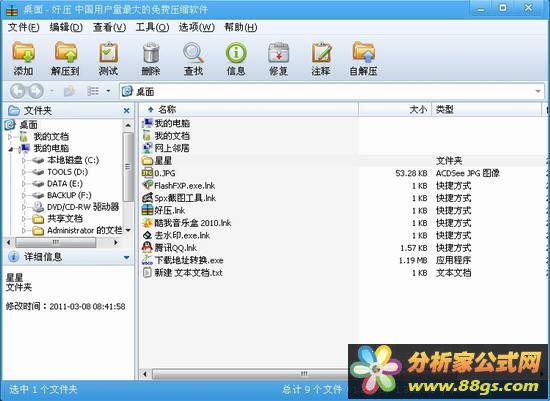Select DVD/CD-RW 驱动器 in tree
This screenshot has height=401, width=550.
pyautogui.click(x=83, y=207)
